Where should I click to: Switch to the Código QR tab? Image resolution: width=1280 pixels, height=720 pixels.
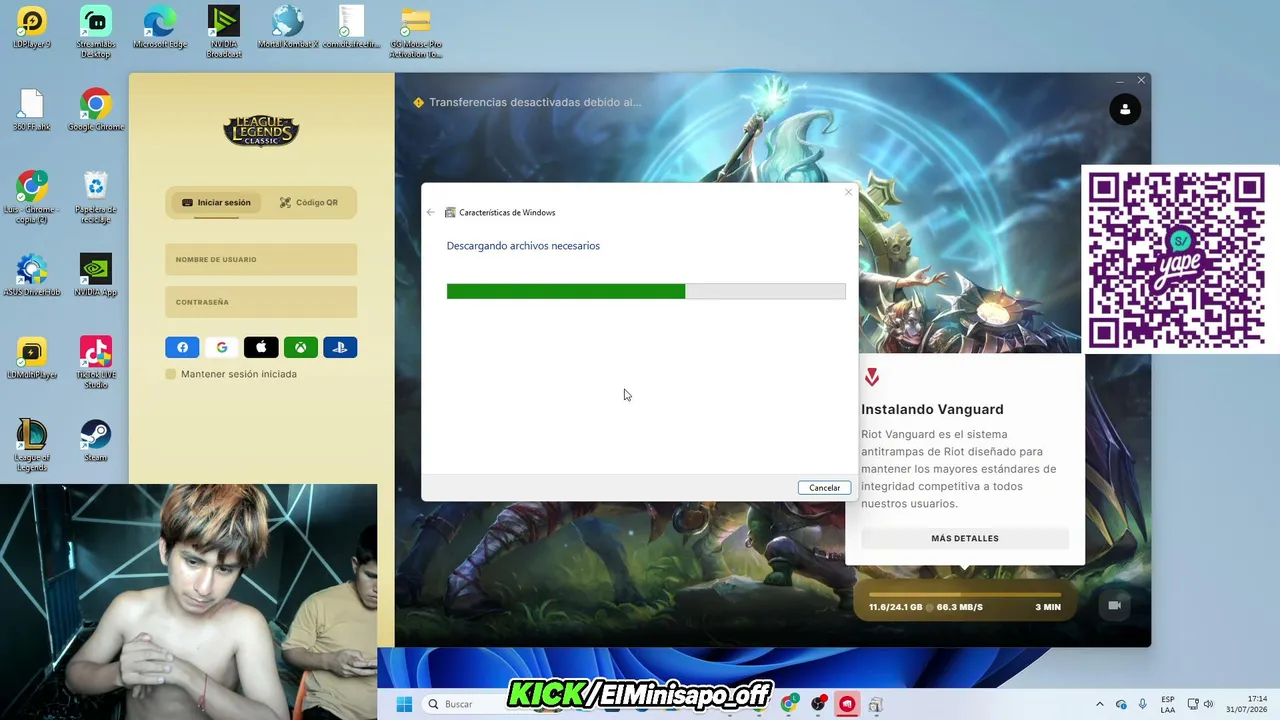308,202
